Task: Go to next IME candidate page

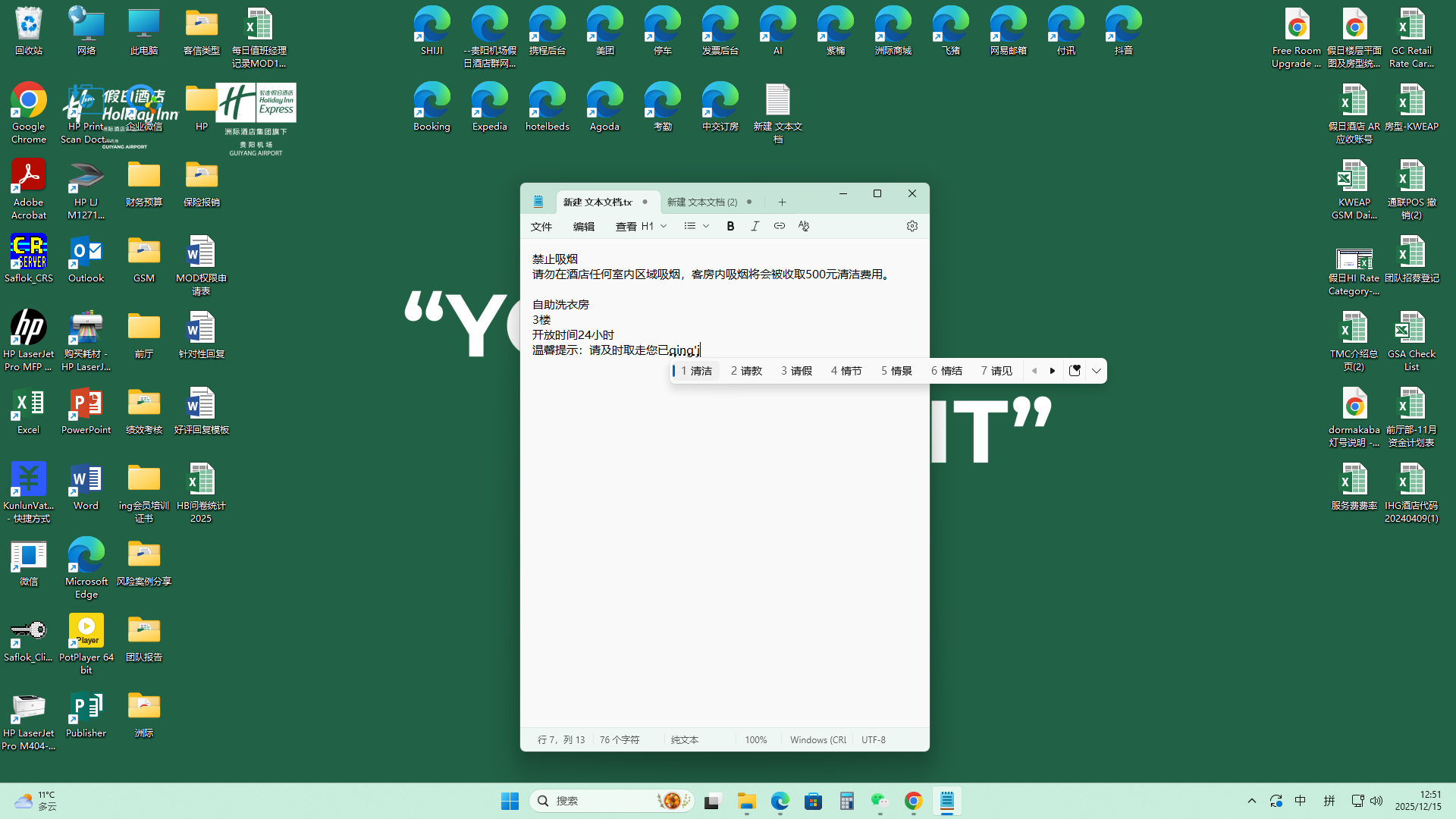Action: (1053, 371)
